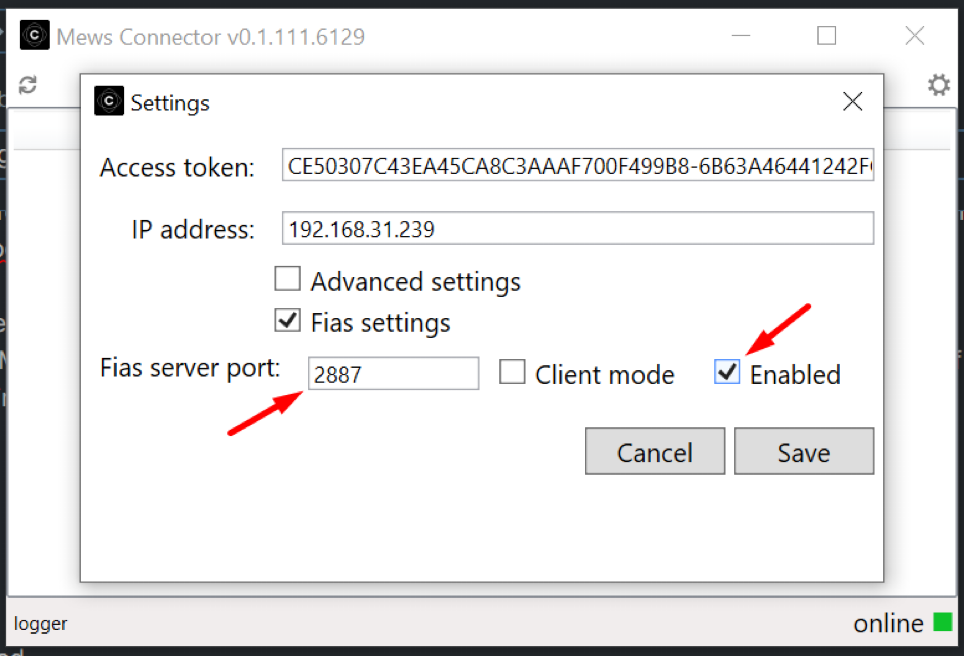The width and height of the screenshot is (964, 656).
Task: Tick the Client mode checkbox
Action: click(512, 373)
